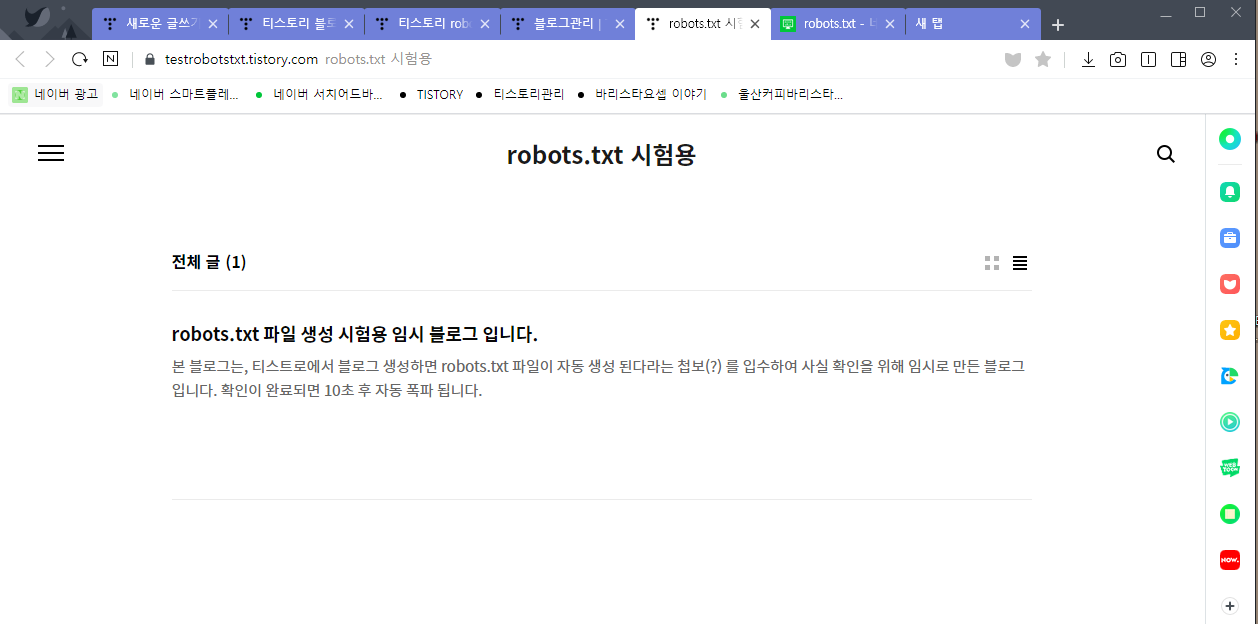
Task: Open the '네이버 광고' bookmark
Action: coord(56,95)
